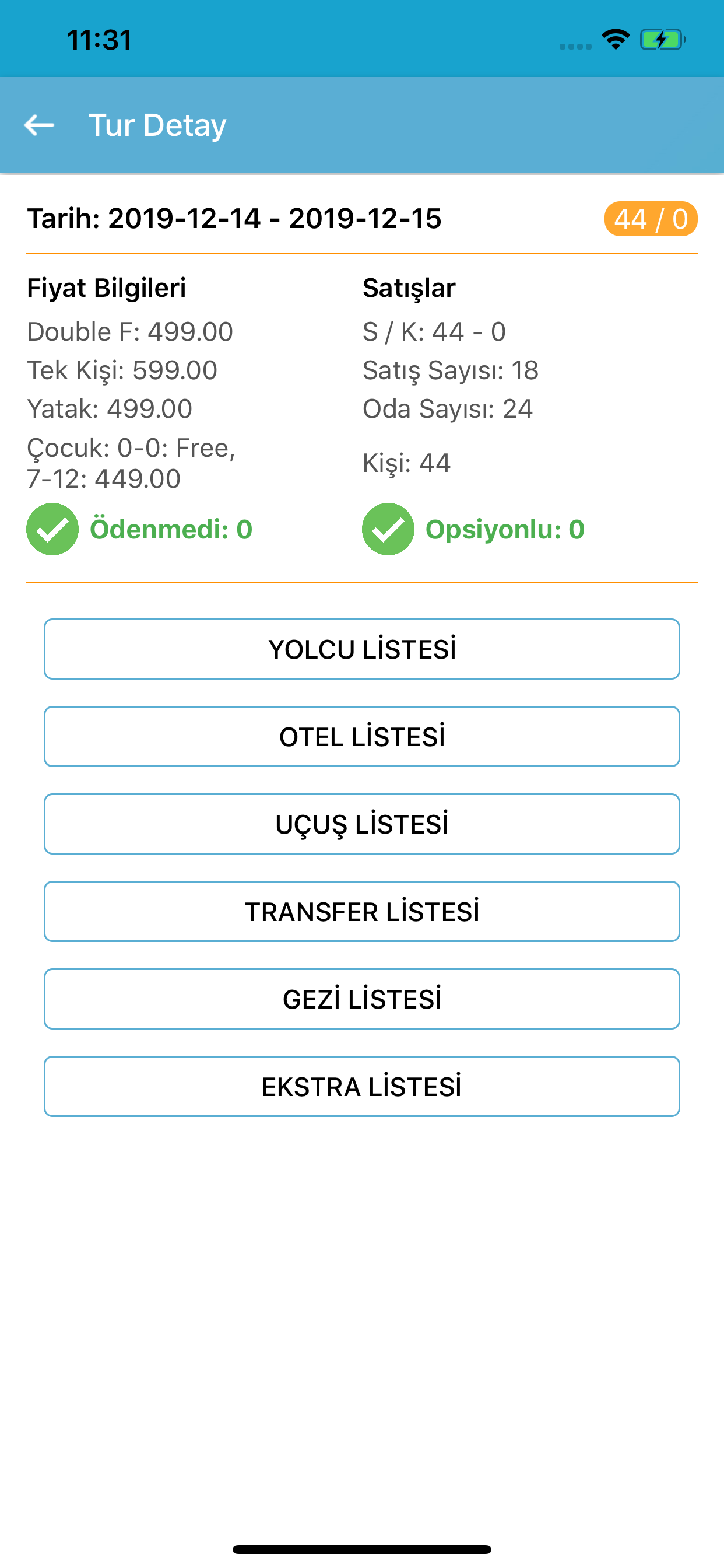Viewport: 724px width, 1568px height.
Task: Open OTEL LİSTESİ
Action: click(x=362, y=737)
